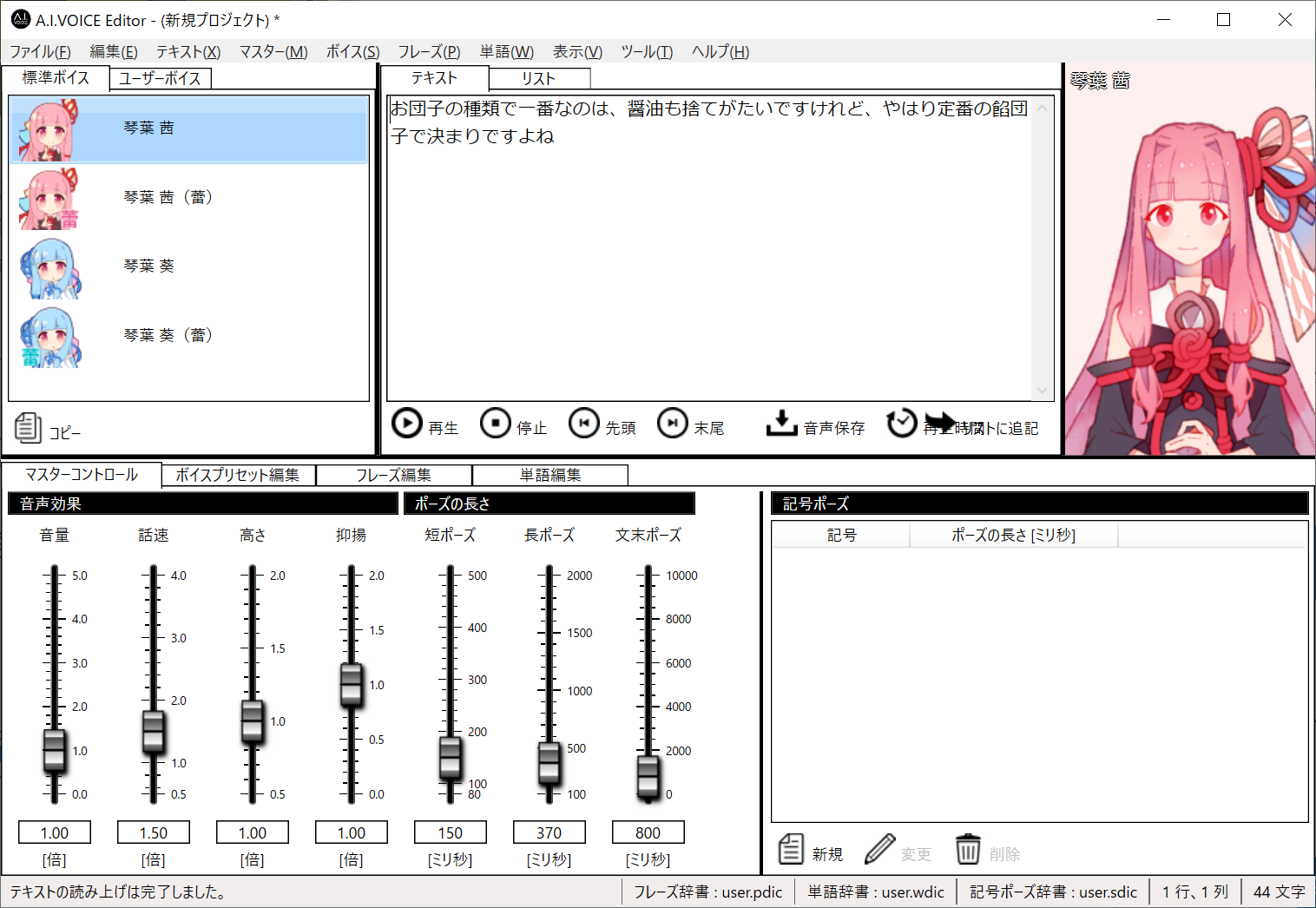Click the 削除 trash can icon
The width and height of the screenshot is (1316, 908).
pyautogui.click(x=968, y=849)
